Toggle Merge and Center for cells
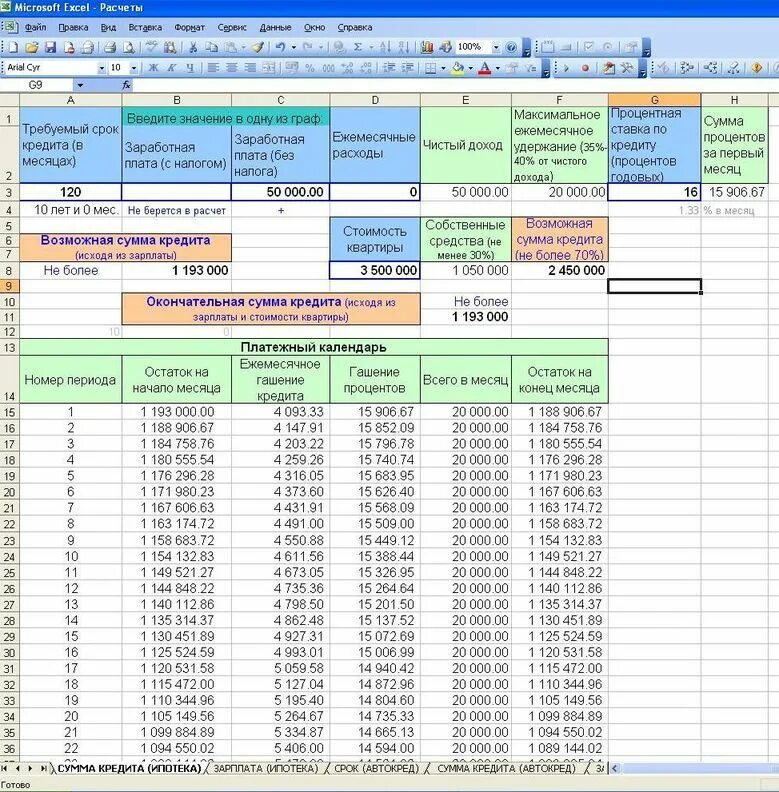 (x=269, y=68)
